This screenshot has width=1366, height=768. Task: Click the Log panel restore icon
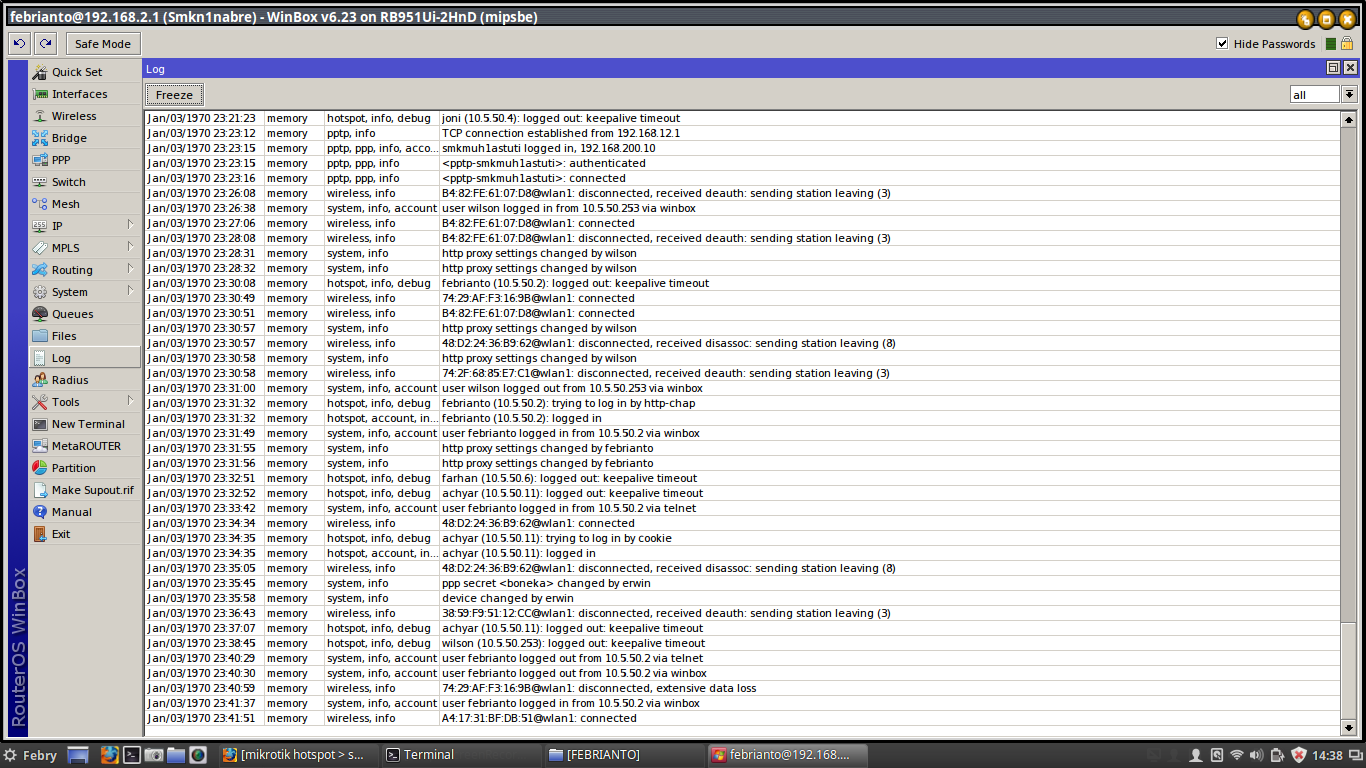[x=1333, y=68]
